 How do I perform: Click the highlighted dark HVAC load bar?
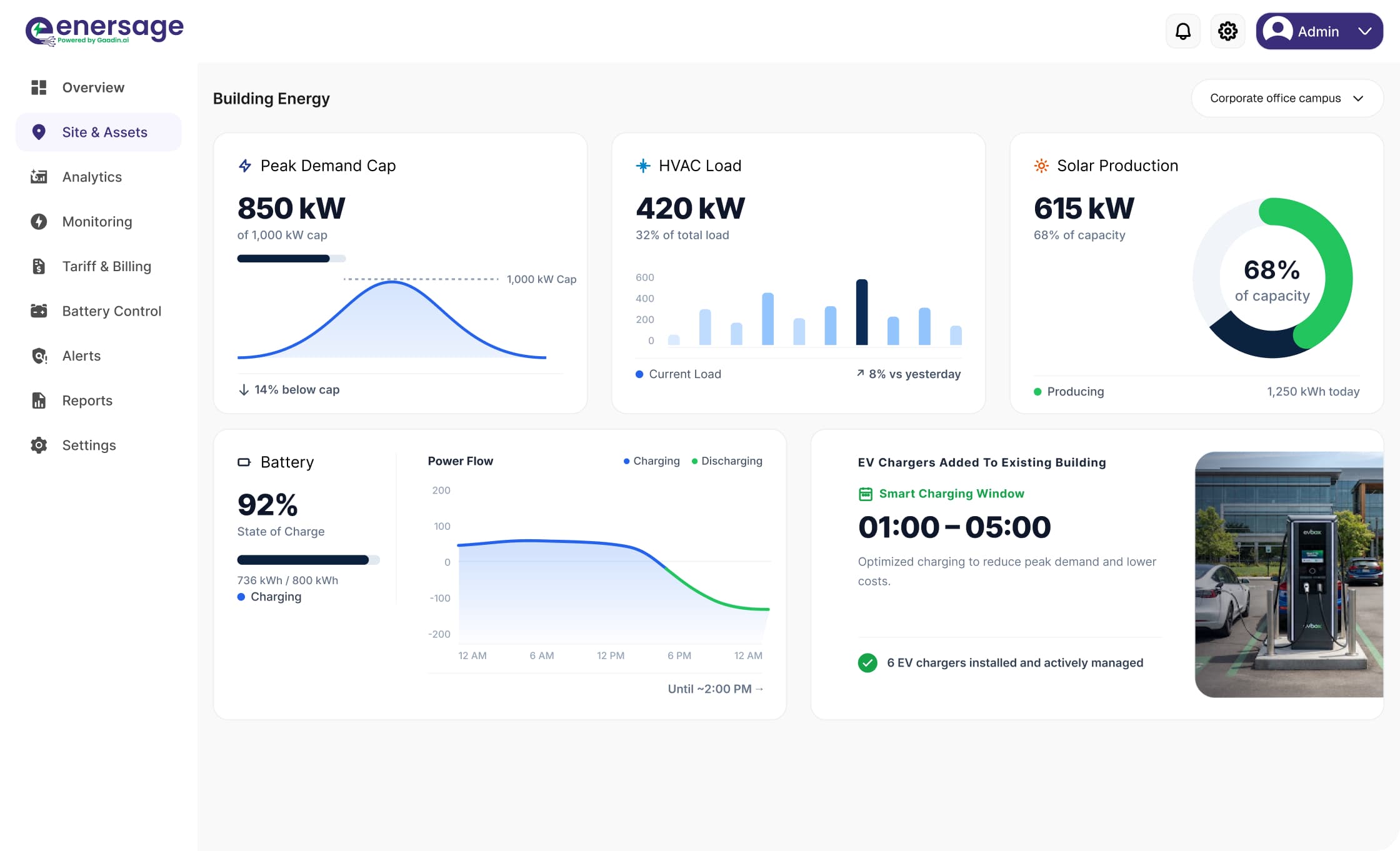[862, 312]
